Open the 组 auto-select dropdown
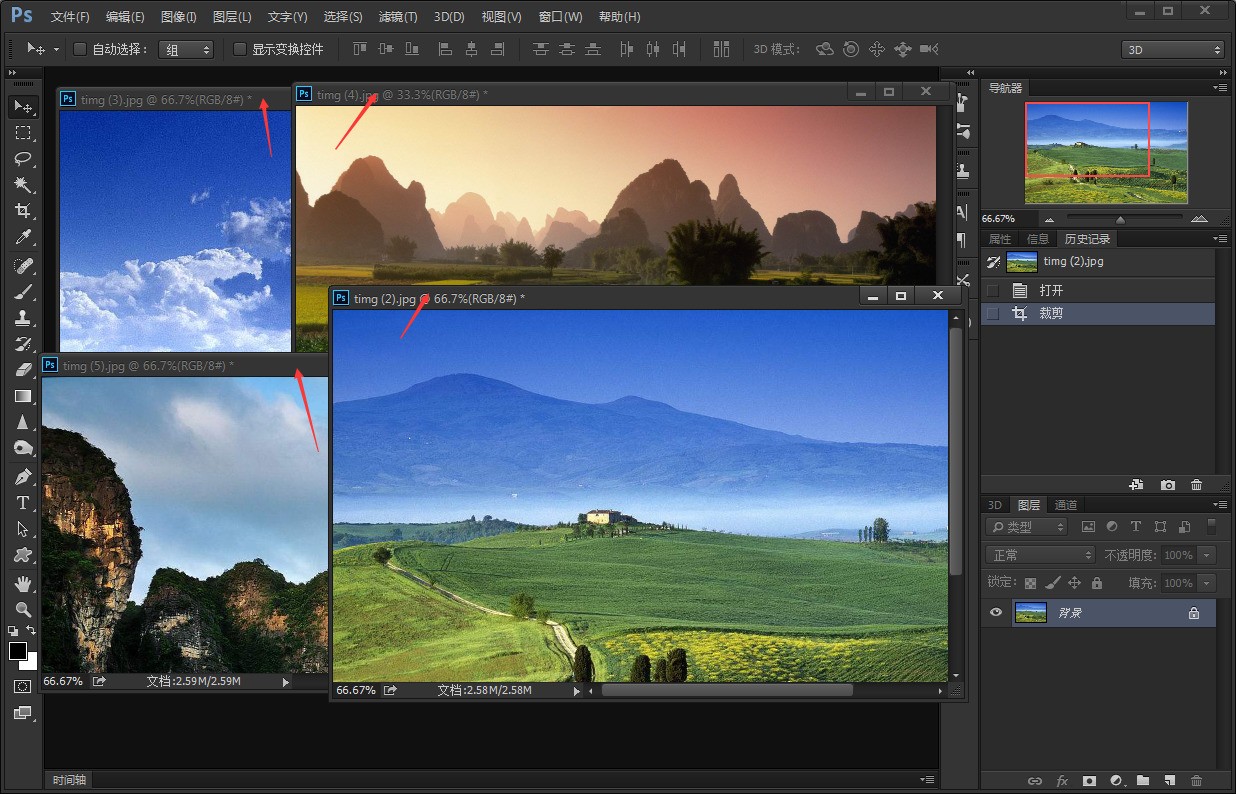 pyautogui.click(x=186, y=49)
